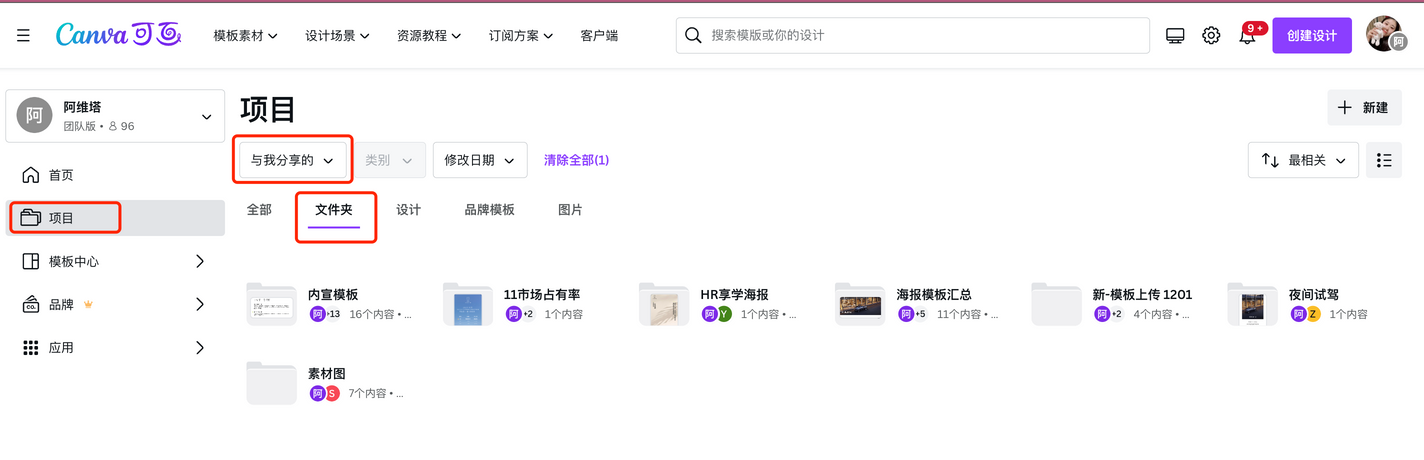Open the HR享学海报 folder thumbnail
Viewport: 1424px width, 460px height.
pyautogui.click(x=664, y=303)
